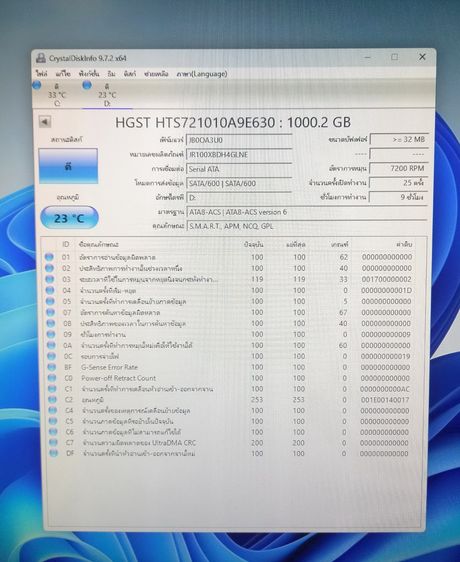Select the G-Sense Error Rate attribute name

click(109, 367)
